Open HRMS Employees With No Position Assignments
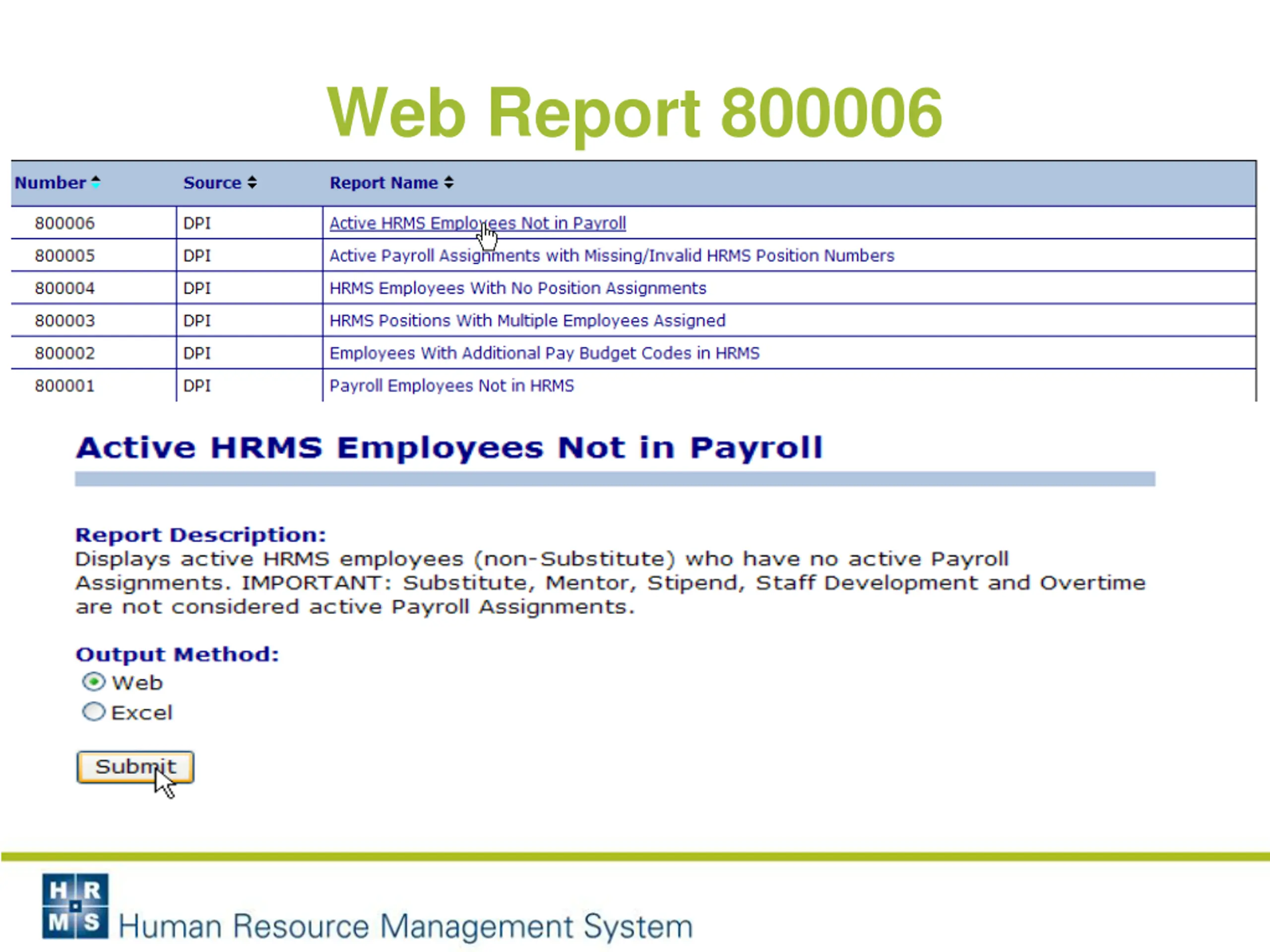Viewport: 1270px width, 952px height. [x=517, y=288]
